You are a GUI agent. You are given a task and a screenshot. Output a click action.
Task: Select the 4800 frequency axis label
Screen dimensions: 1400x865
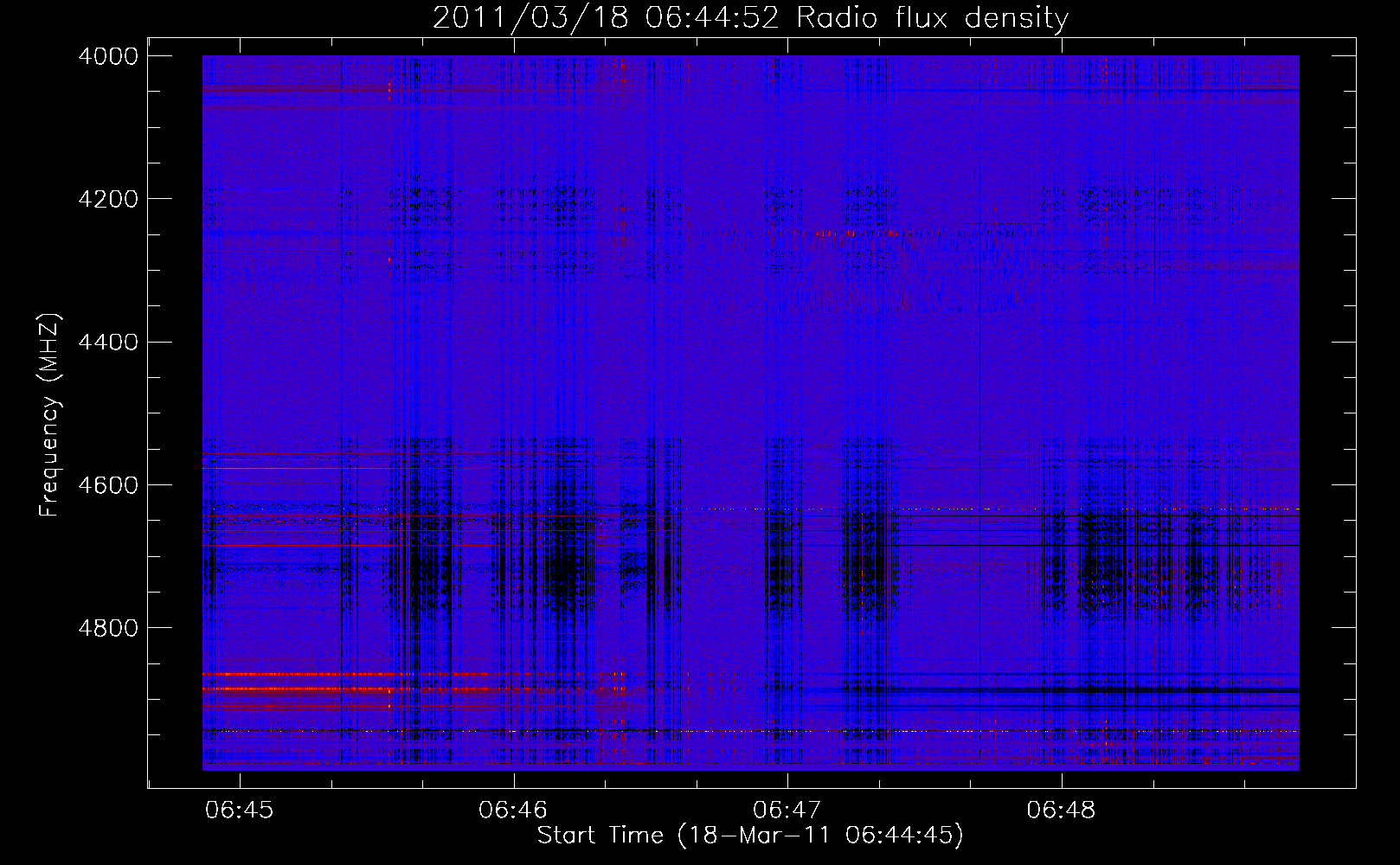click(108, 628)
